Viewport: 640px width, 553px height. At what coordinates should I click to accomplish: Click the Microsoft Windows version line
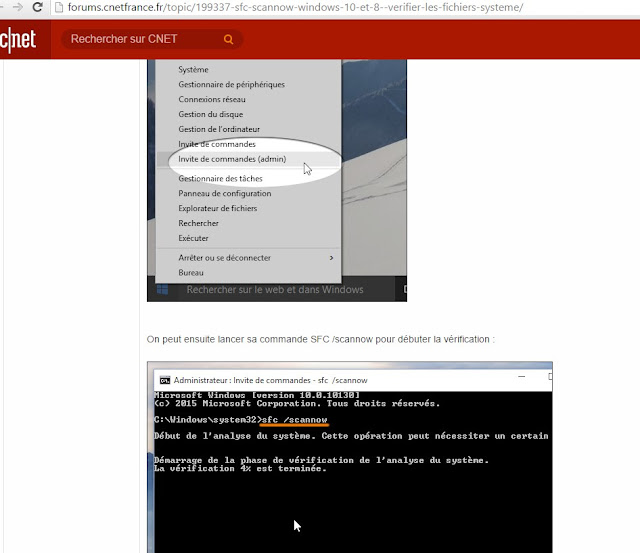[x=257, y=395]
